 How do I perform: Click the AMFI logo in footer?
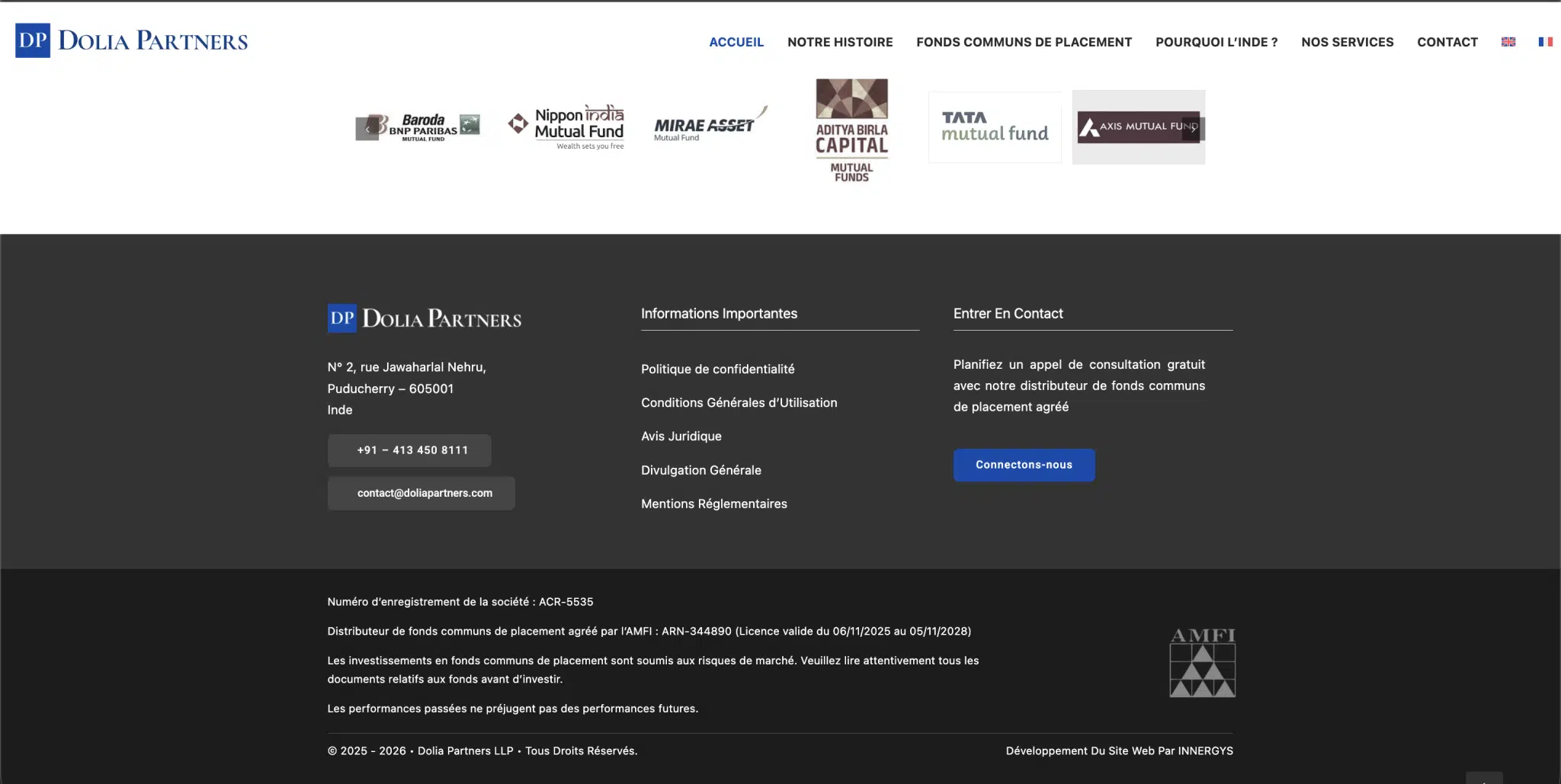point(1202,662)
